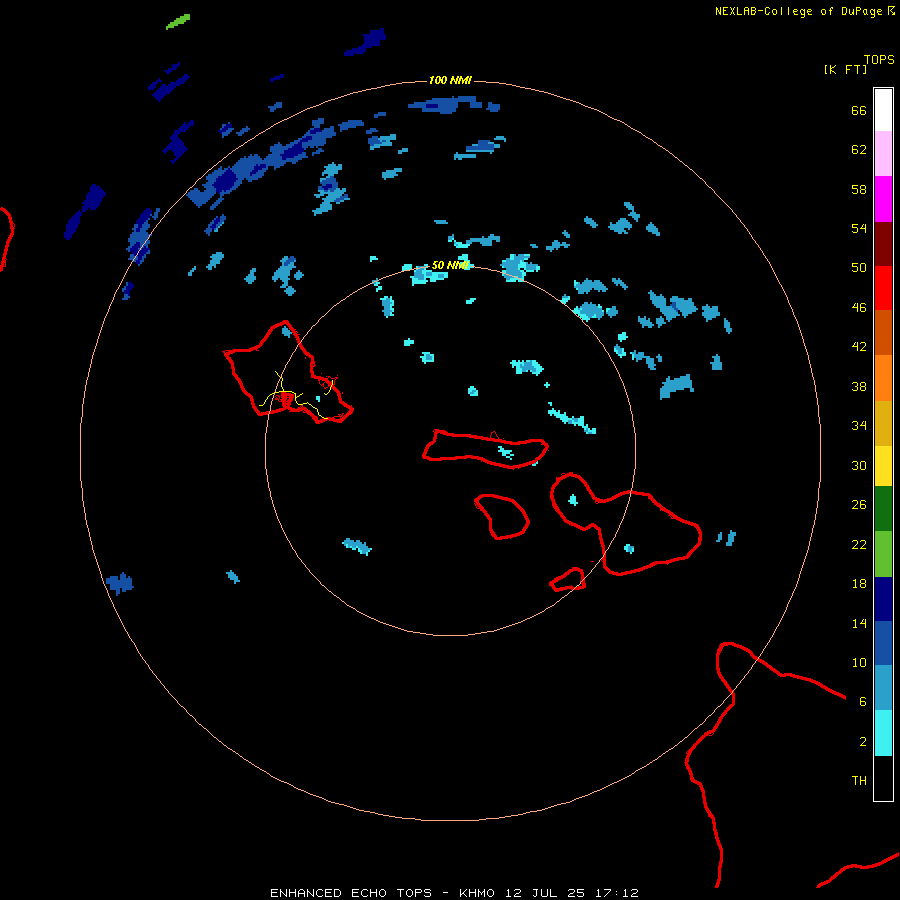Pick the magenta swatch in the legend
This screenshot has height=900, width=900.
click(x=883, y=199)
